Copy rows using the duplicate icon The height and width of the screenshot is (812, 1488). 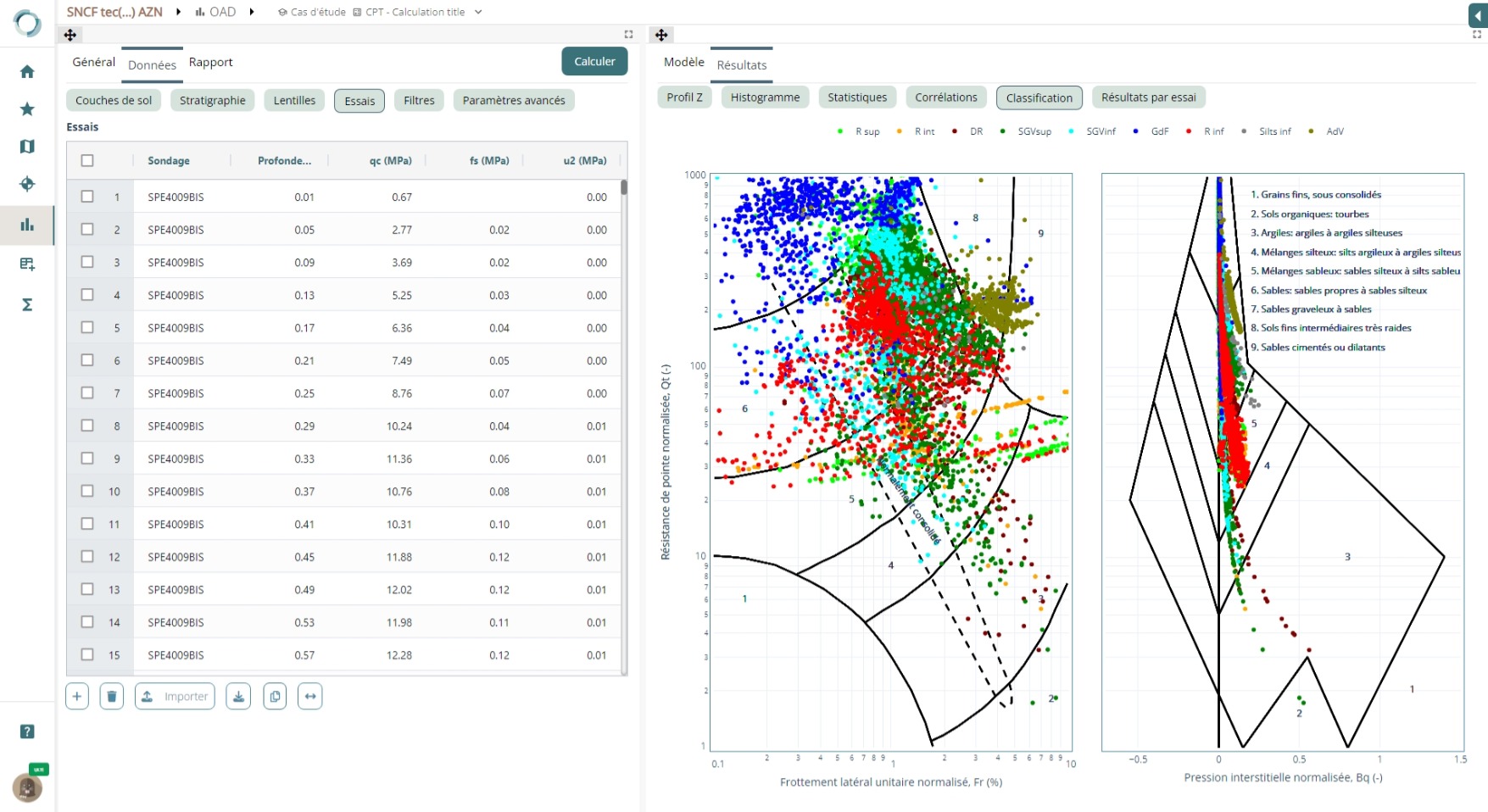pos(275,697)
